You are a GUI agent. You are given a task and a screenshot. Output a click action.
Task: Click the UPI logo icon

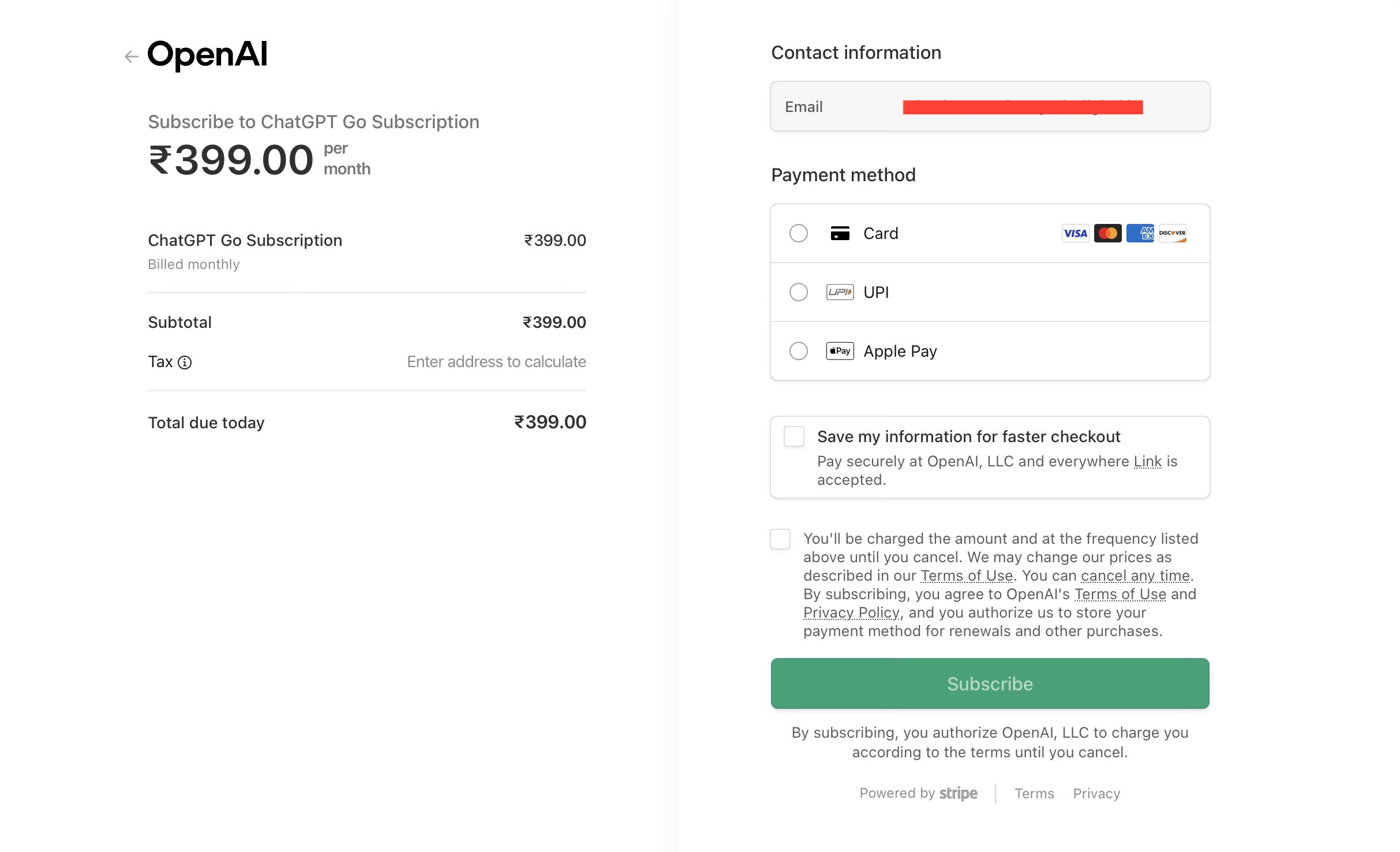[840, 292]
